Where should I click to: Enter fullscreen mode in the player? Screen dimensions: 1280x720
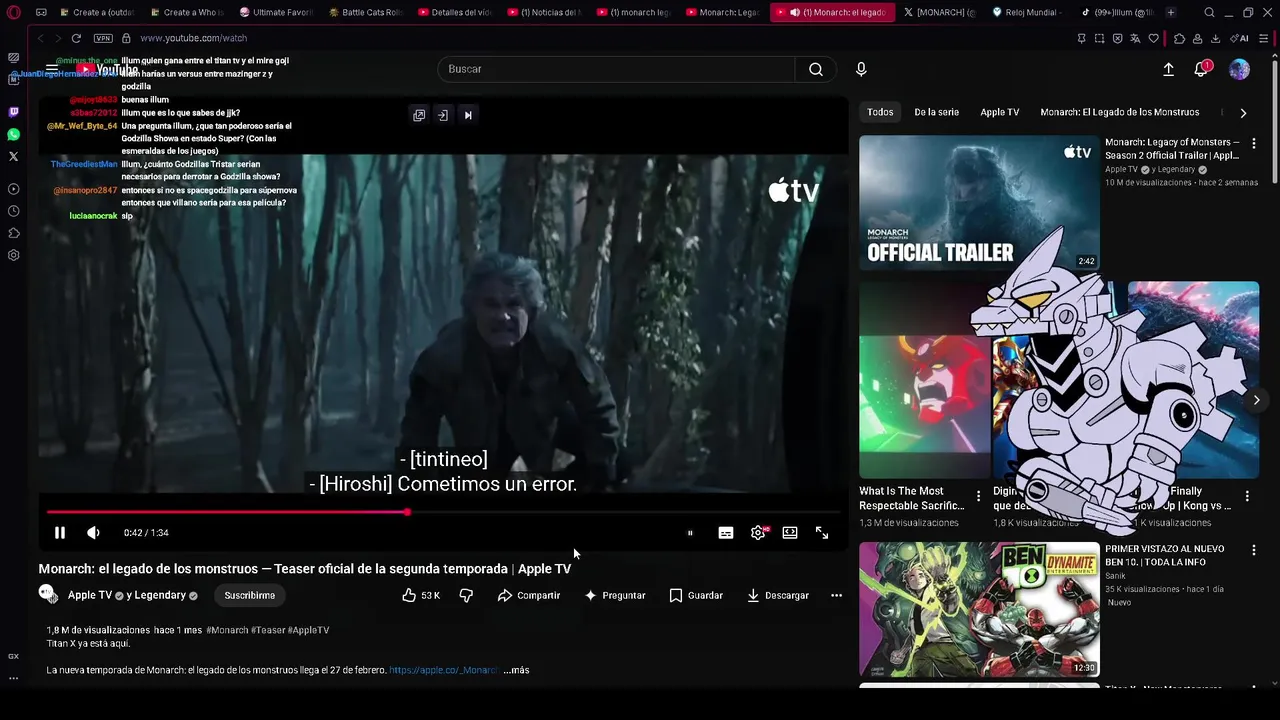pyautogui.click(x=822, y=533)
